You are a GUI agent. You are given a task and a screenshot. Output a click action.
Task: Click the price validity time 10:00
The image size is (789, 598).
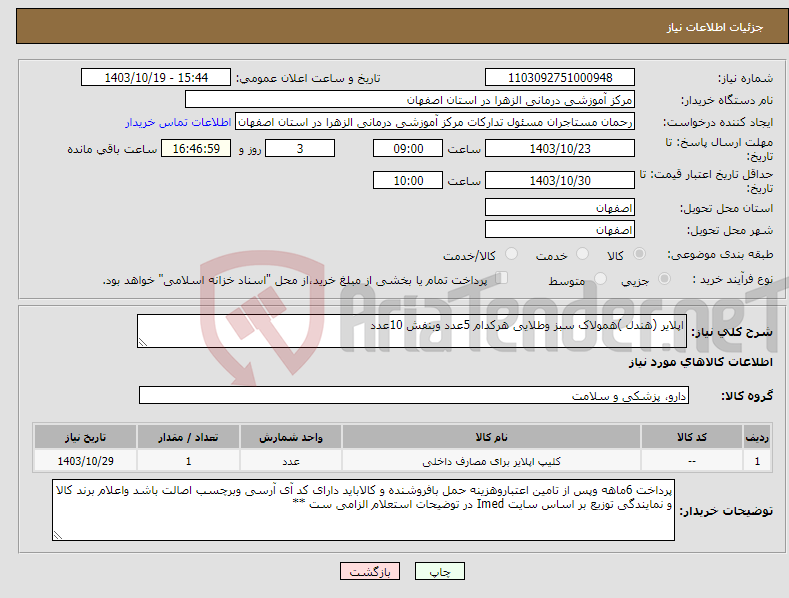pyautogui.click(x=408, y=180)
